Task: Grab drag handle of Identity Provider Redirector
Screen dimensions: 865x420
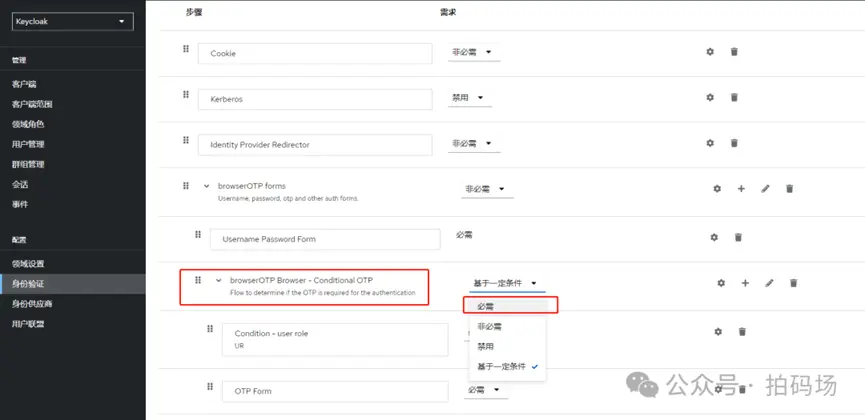Action: [186, 140]
